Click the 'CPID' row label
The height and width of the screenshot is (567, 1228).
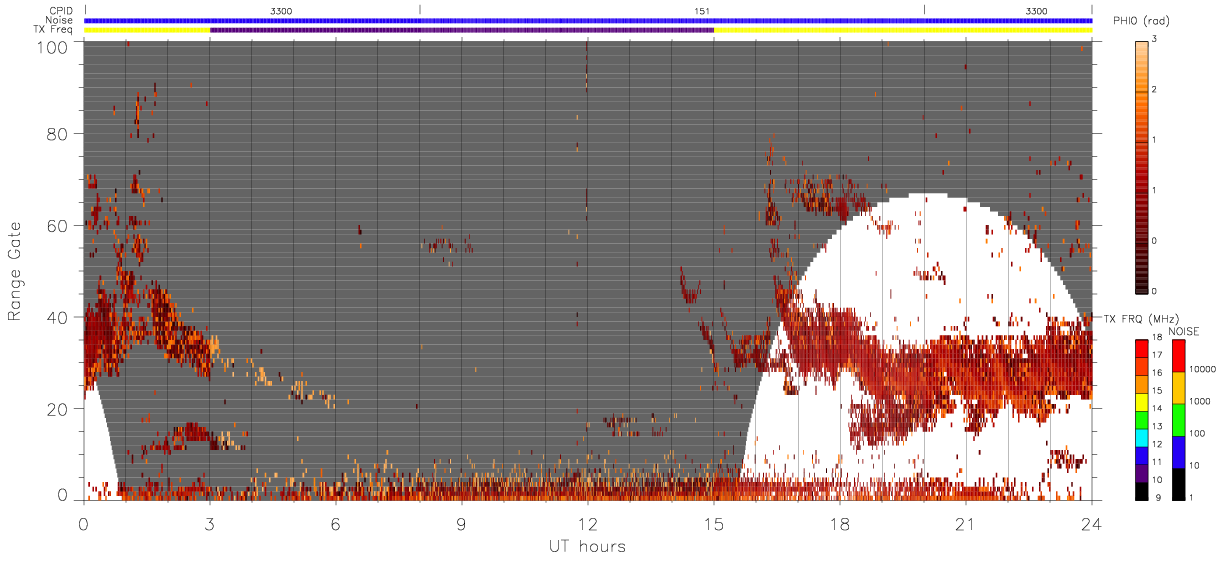pyautogui.click(x=62, y=11)
